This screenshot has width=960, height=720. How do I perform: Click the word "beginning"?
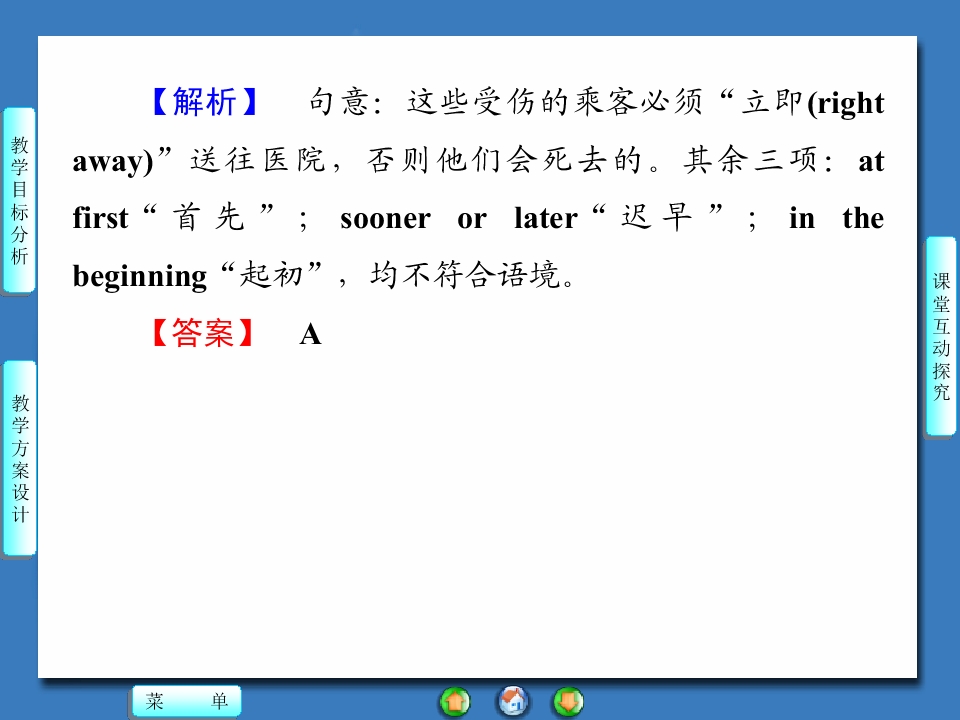click(x=140, y=277)
